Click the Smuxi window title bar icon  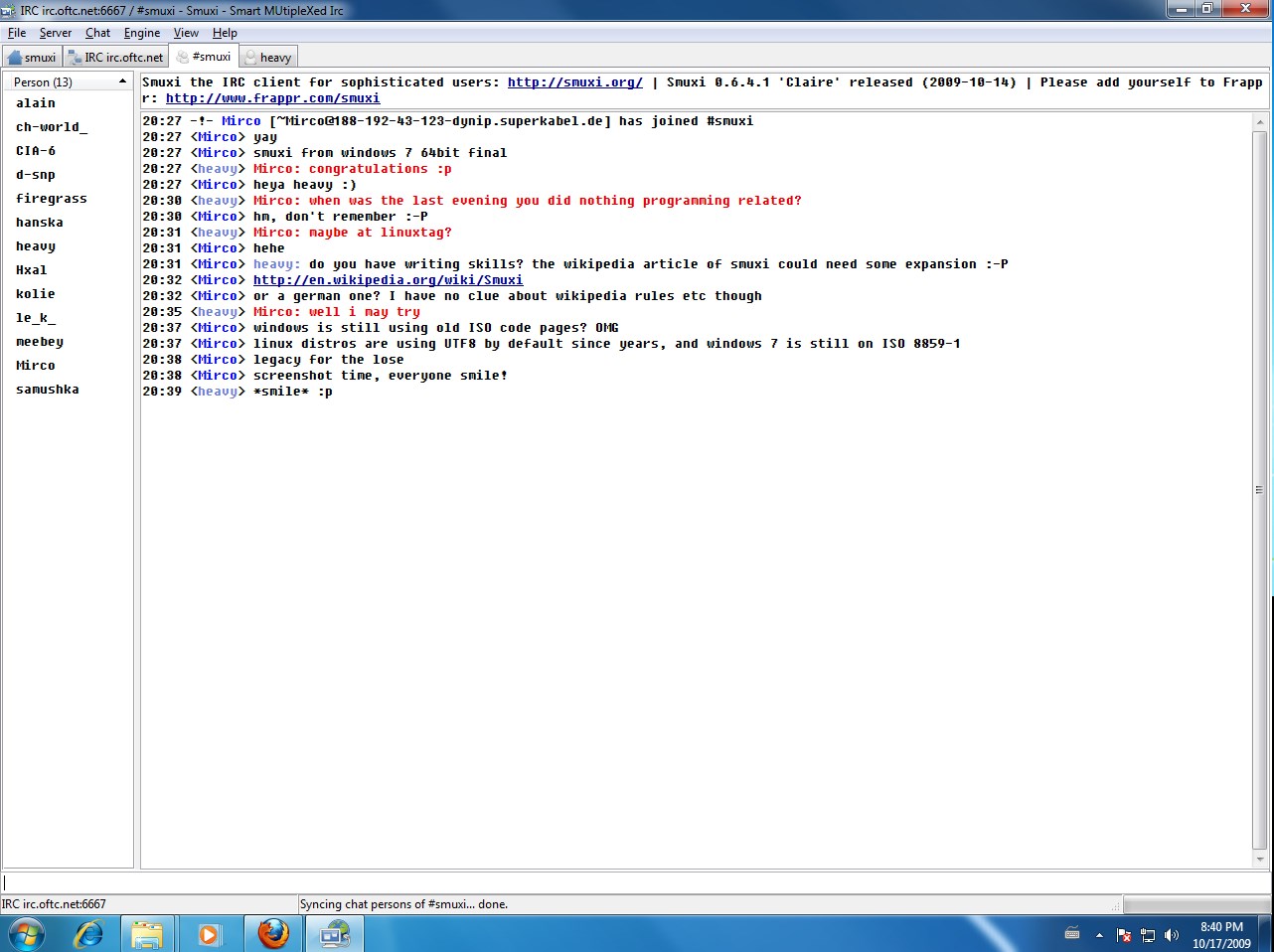(9, 11)
